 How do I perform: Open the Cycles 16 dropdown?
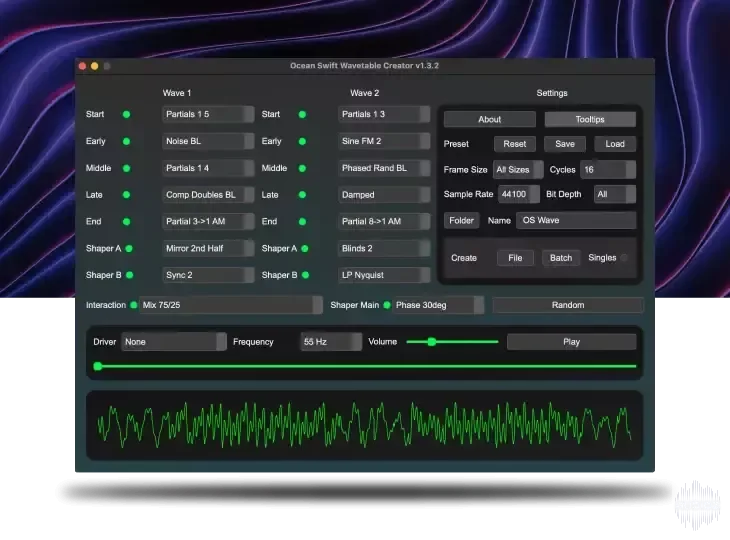click(608, 170)
